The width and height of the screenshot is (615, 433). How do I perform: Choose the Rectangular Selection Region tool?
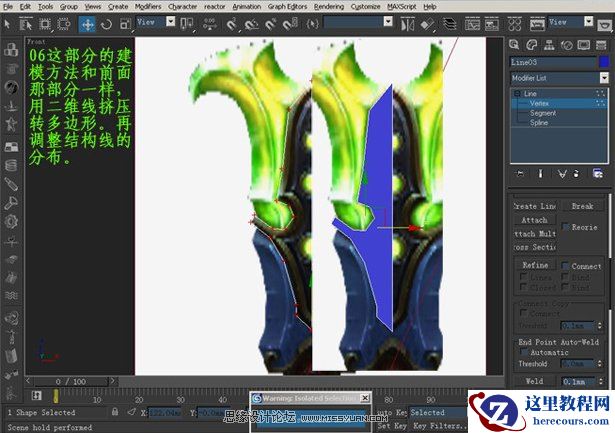tap(45, 24)
